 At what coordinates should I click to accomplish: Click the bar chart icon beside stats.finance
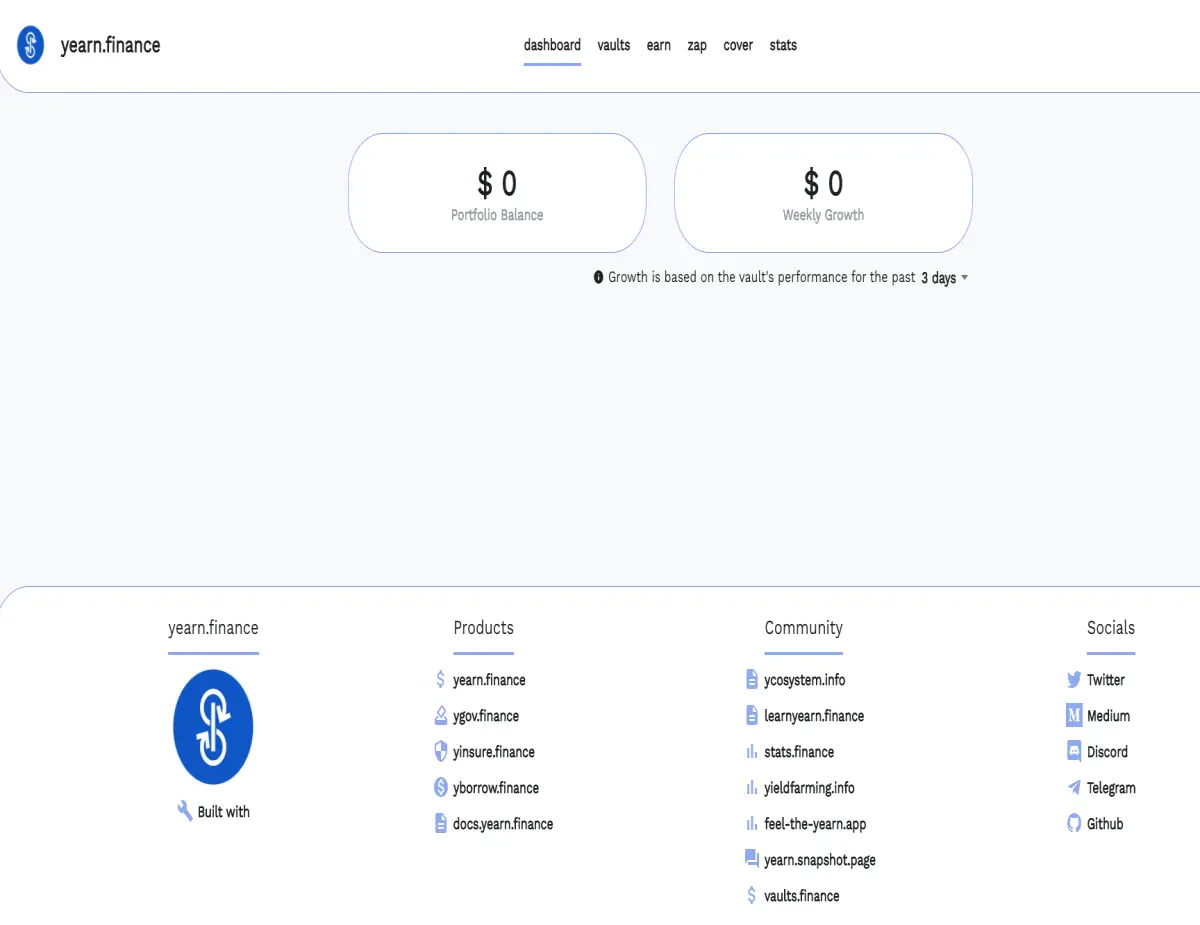(x=752, y=752)
